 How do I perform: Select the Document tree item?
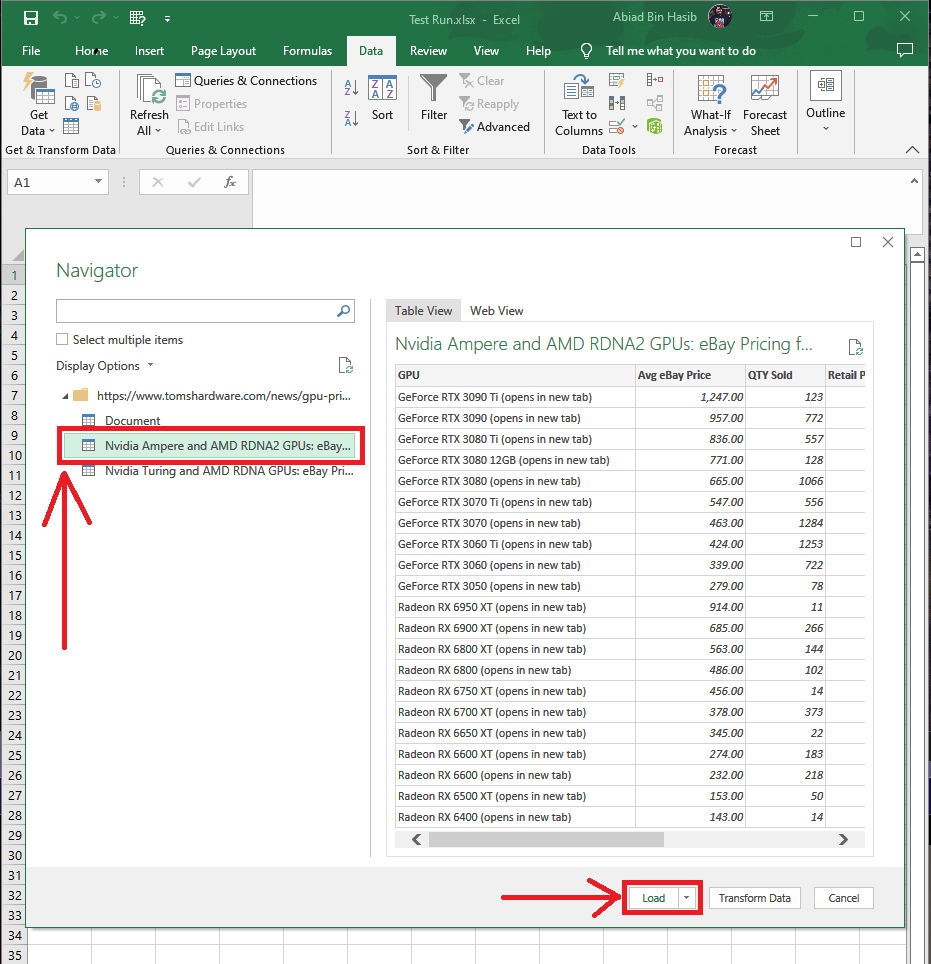coord(132,421)
